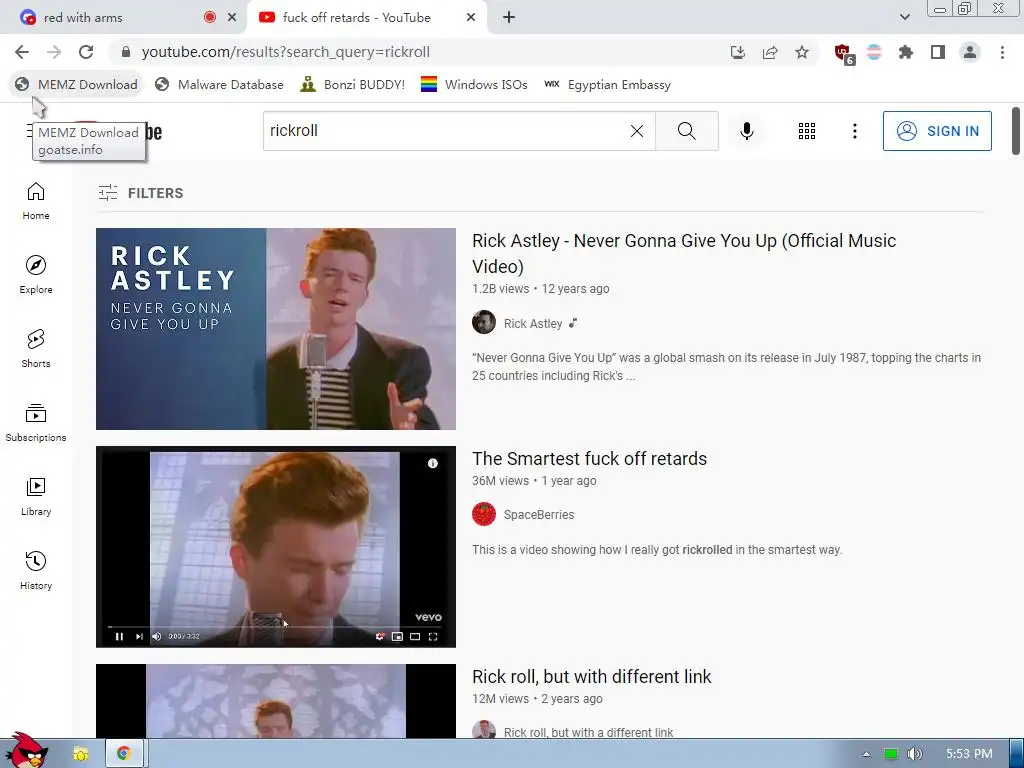Show hidden tray icons arrow

point(866,754)
